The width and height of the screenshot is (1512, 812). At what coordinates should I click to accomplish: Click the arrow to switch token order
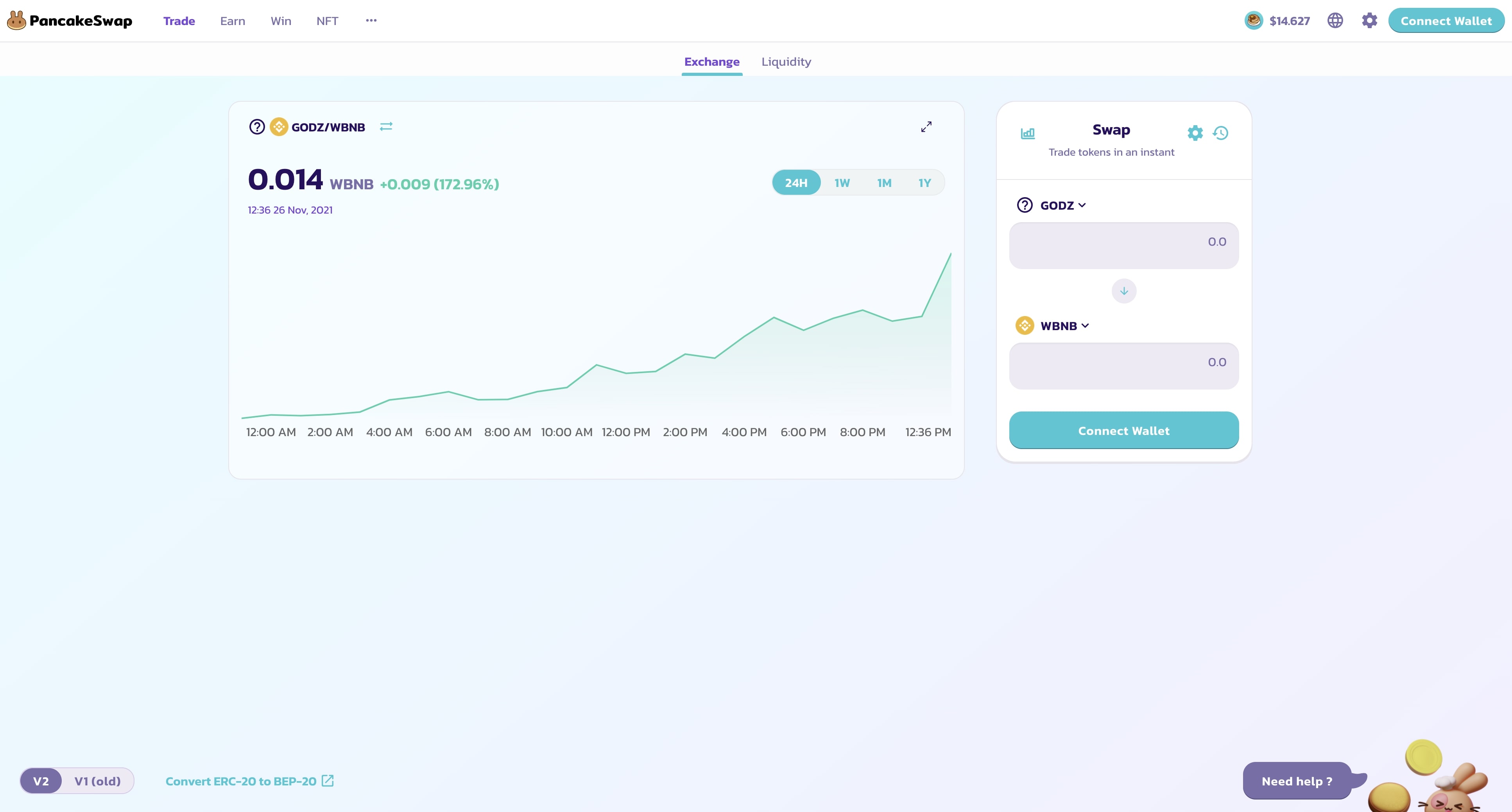(x=1123, y=291)
